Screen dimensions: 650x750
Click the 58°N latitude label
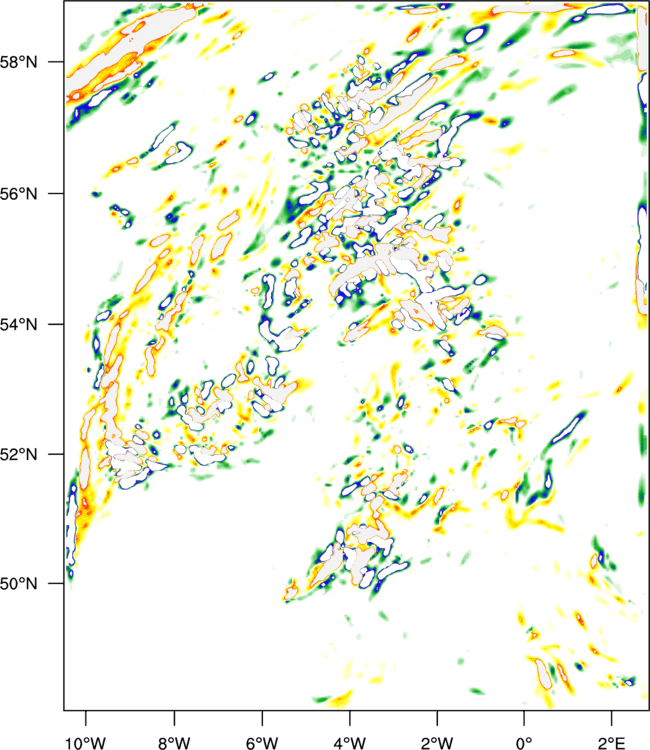(x=18, y=62)
